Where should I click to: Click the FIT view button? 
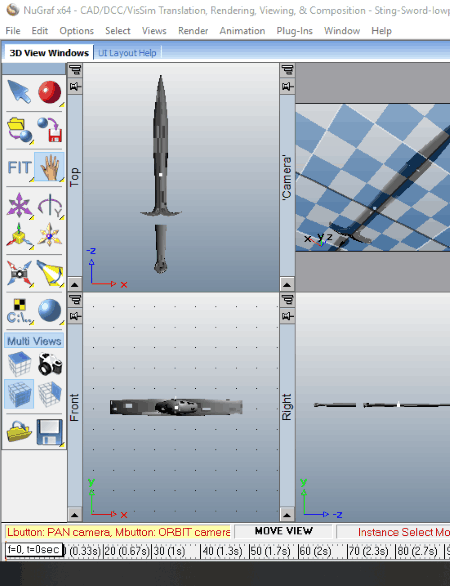(19, 167)
